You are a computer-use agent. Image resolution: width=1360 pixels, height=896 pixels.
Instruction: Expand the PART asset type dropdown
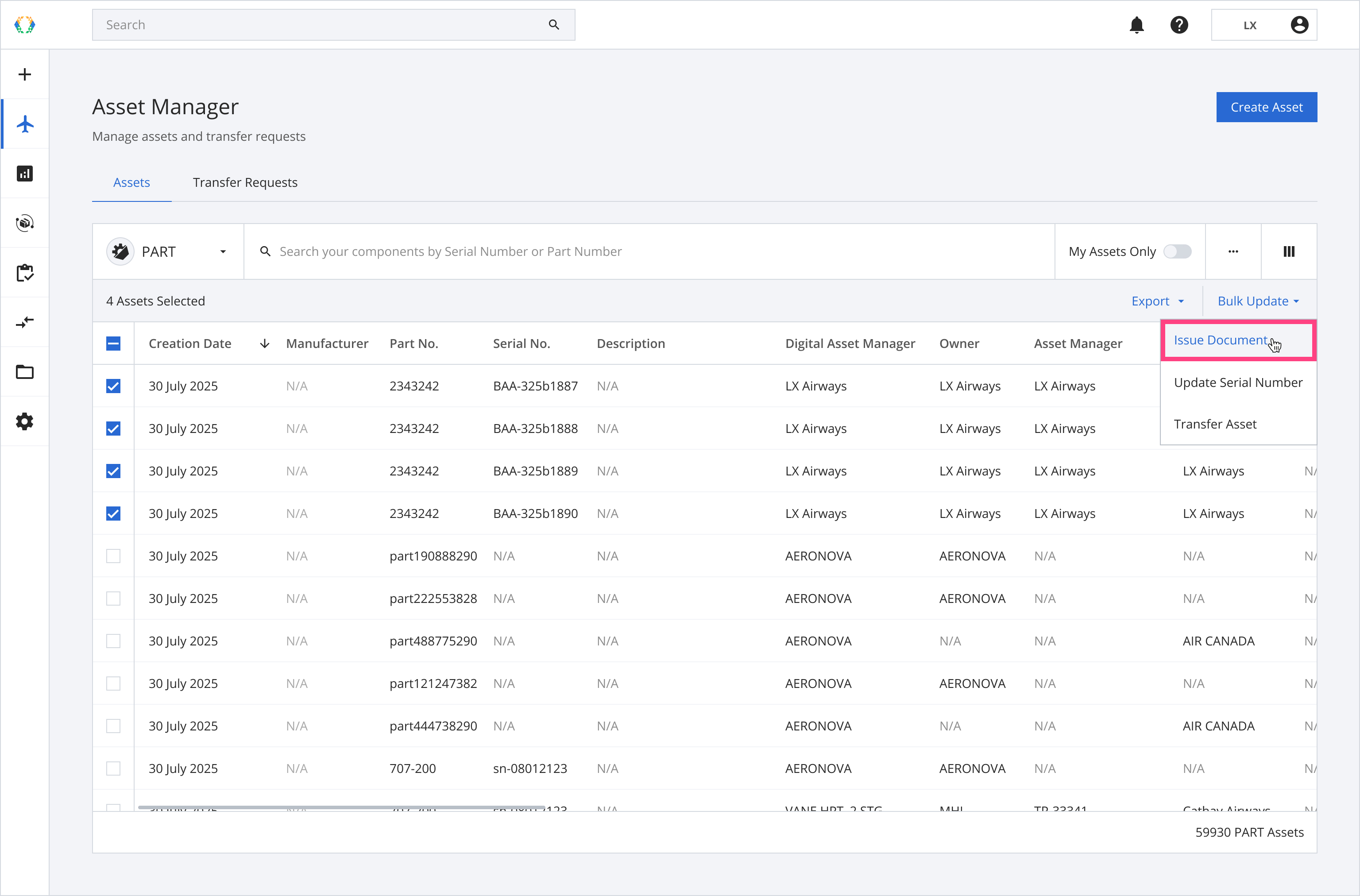[x=167, y=251]
